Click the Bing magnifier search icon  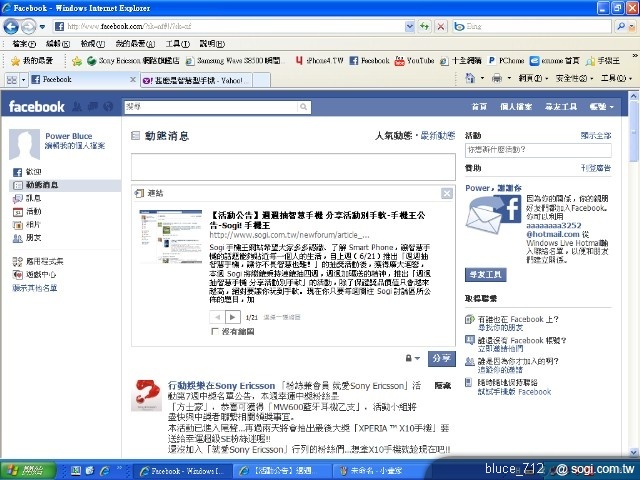pyautogui.click(x=621, y=27)
